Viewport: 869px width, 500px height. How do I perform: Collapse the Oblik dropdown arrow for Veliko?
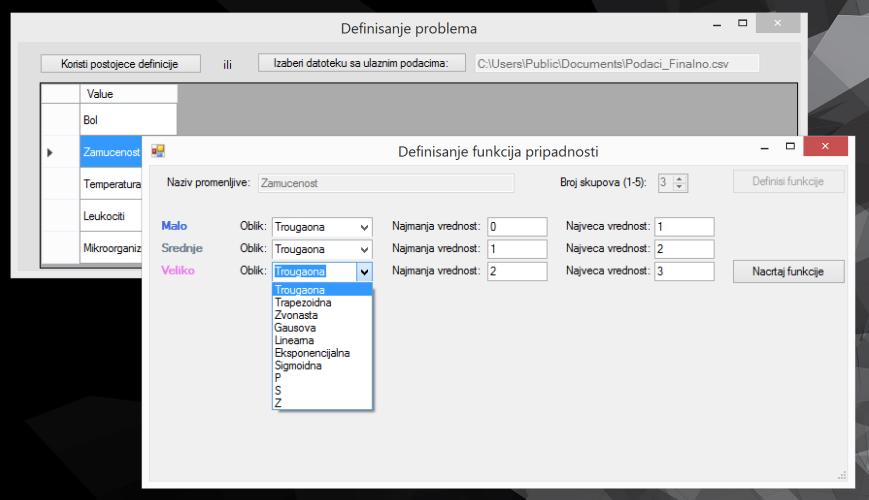click(x=364, y=272)
